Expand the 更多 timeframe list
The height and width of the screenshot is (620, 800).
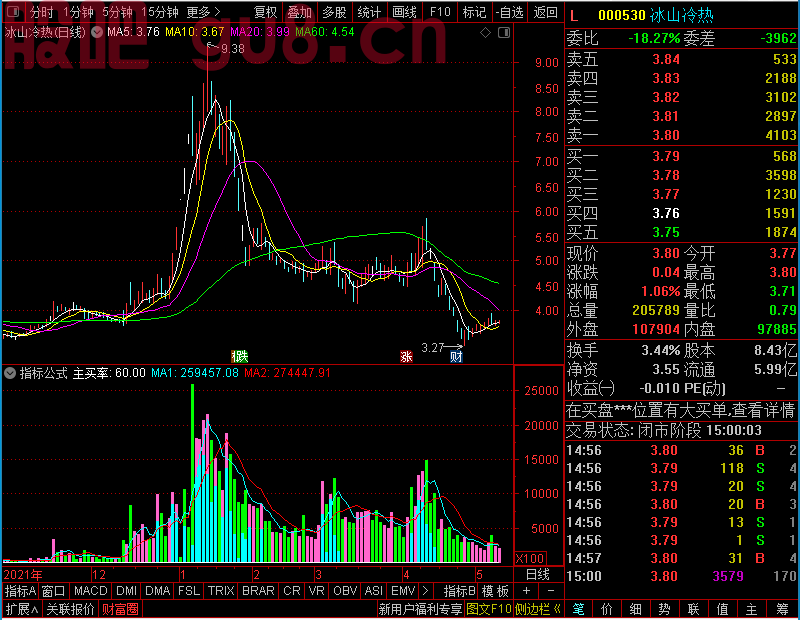204,12
